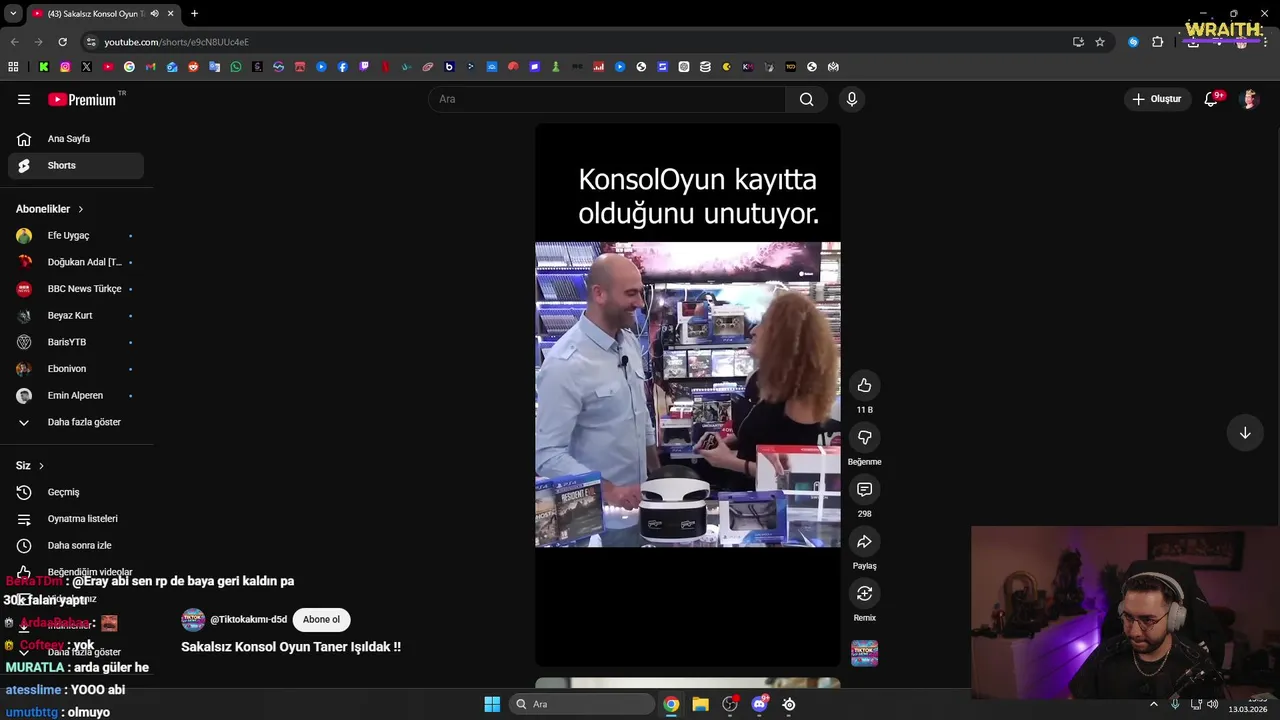Open the Reddit bookmark

(193, 67)
